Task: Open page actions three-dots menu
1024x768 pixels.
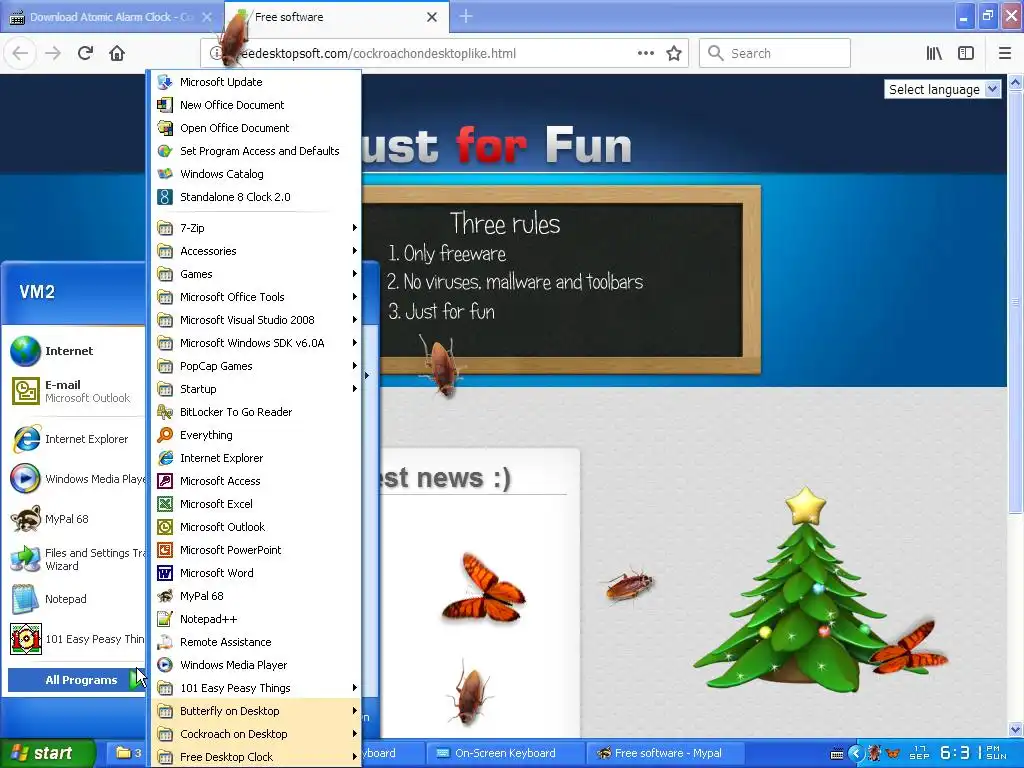Action: click(x=645, y=53)
